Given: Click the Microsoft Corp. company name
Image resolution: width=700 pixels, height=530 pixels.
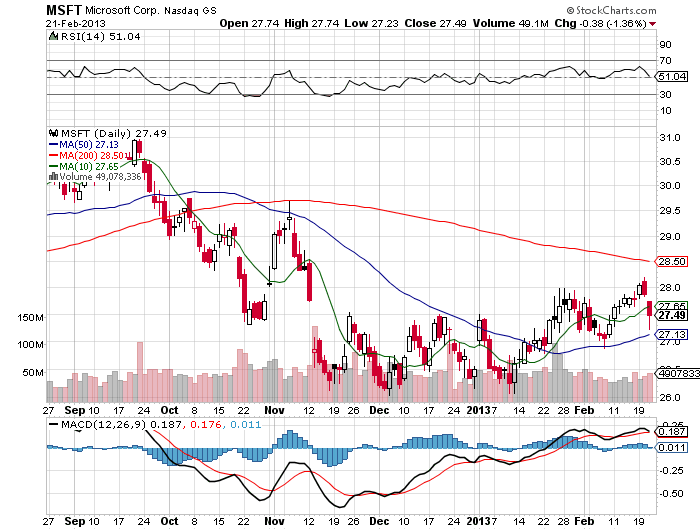Looking at the screenshot, I should 121,10.
